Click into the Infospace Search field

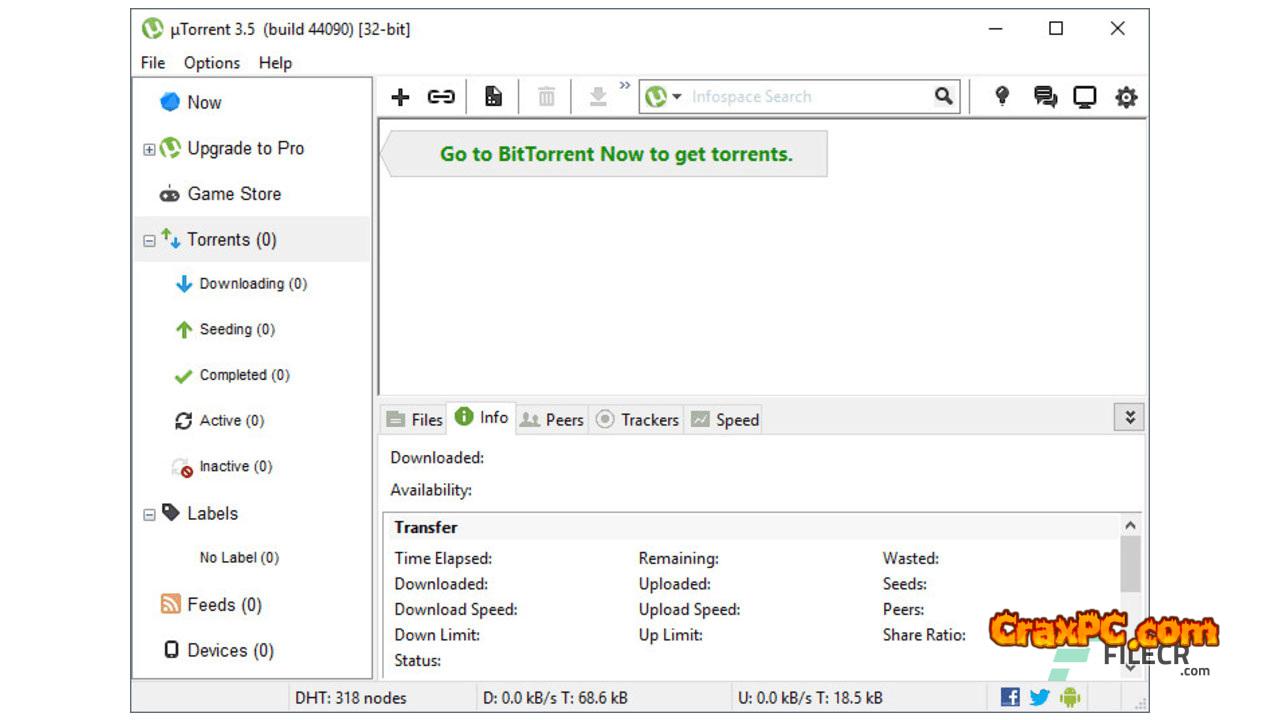[x=805, y=97]
